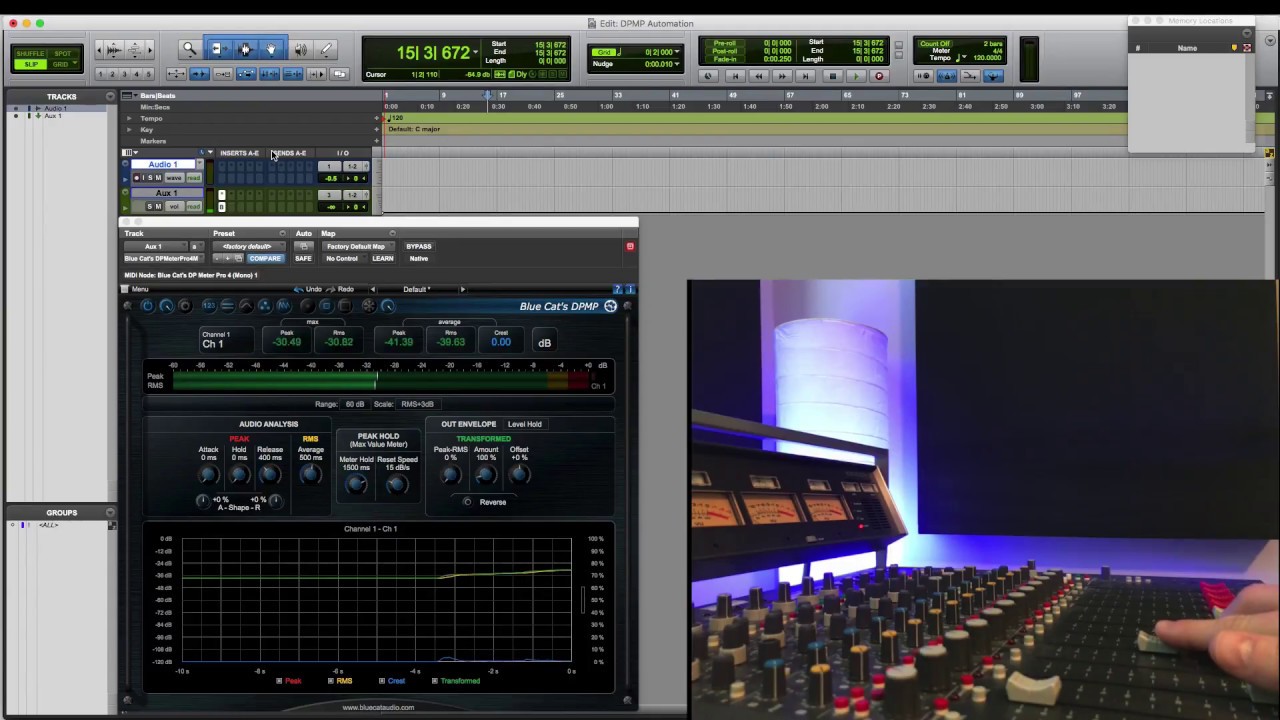Viewport: 1280px width, 720px height.
Task: Select the Zoomer magnifier tool
Action: (189, 49)
